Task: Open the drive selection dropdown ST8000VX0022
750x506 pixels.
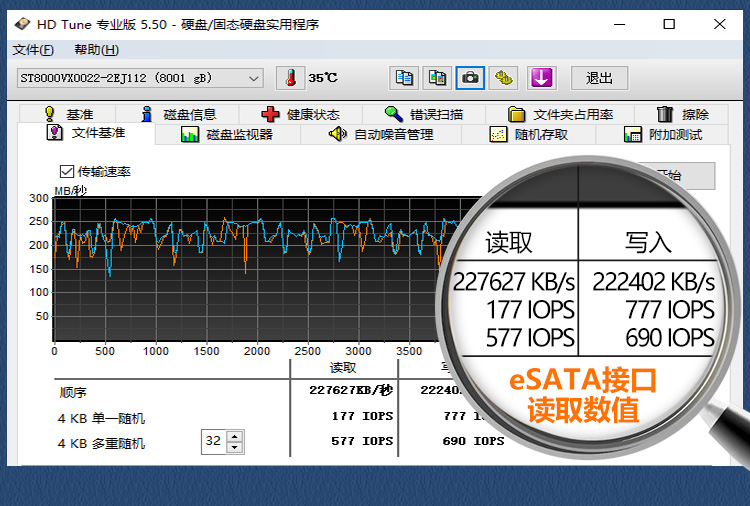Action: 140,78
